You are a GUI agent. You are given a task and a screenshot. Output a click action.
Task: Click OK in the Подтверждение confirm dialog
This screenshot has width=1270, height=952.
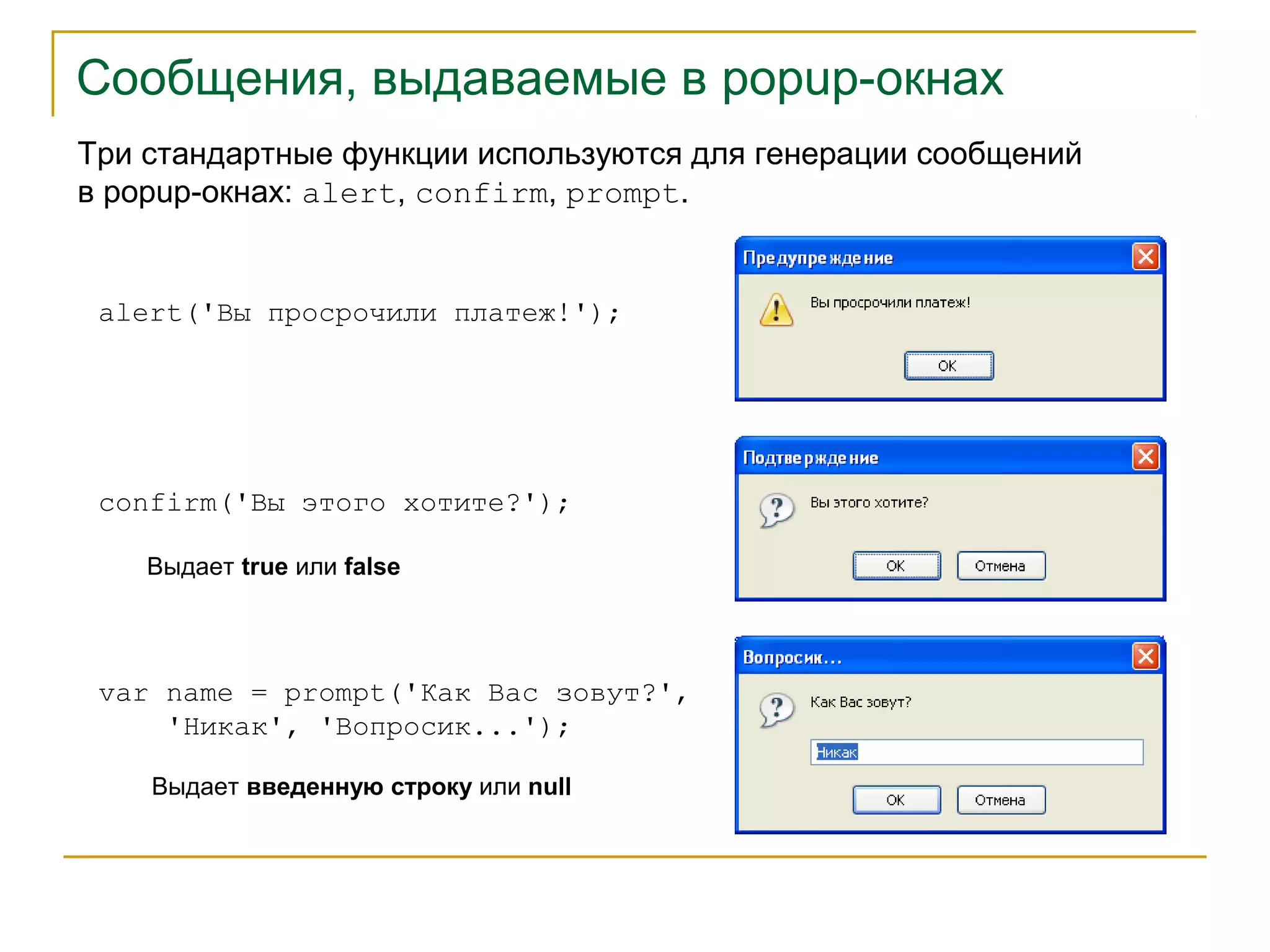pos(896,565)
